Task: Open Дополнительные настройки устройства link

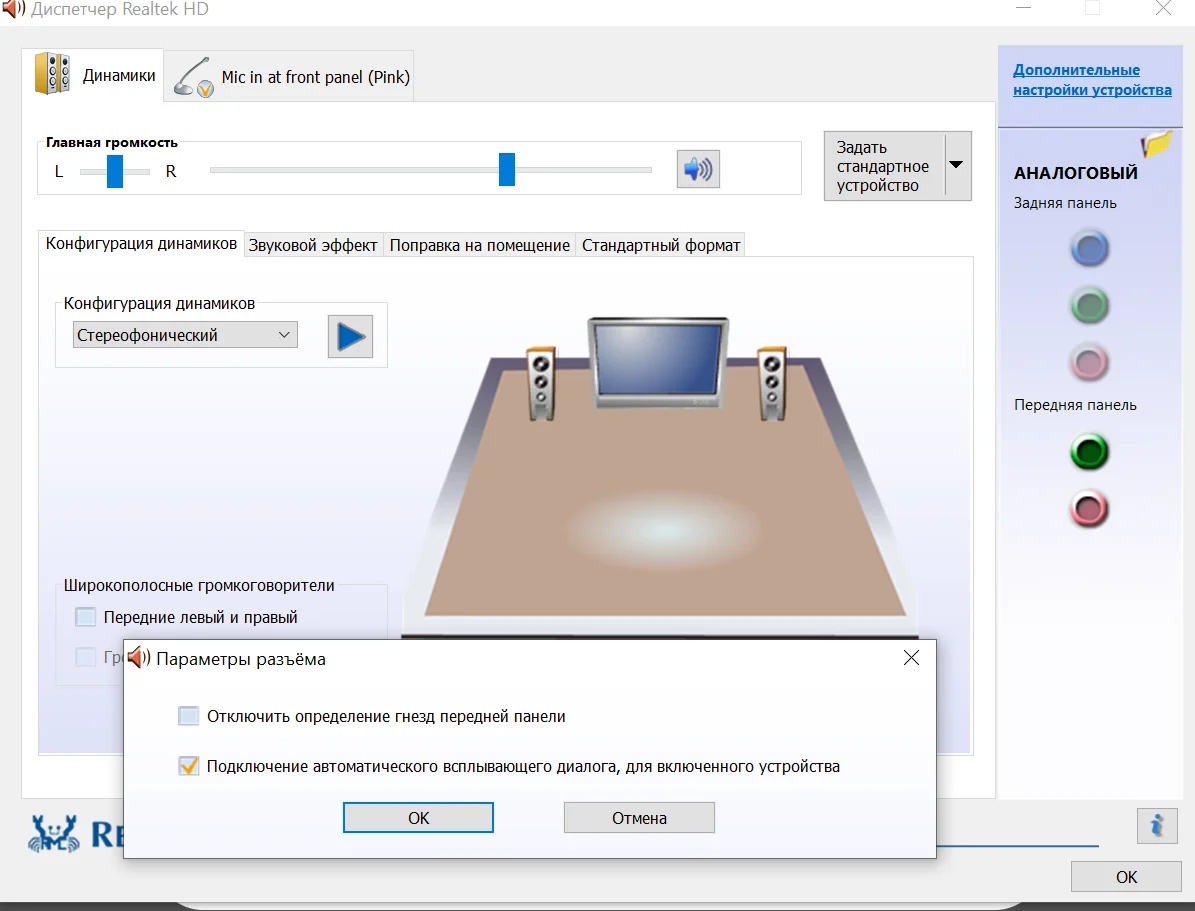Action: tap(1092, 80)
